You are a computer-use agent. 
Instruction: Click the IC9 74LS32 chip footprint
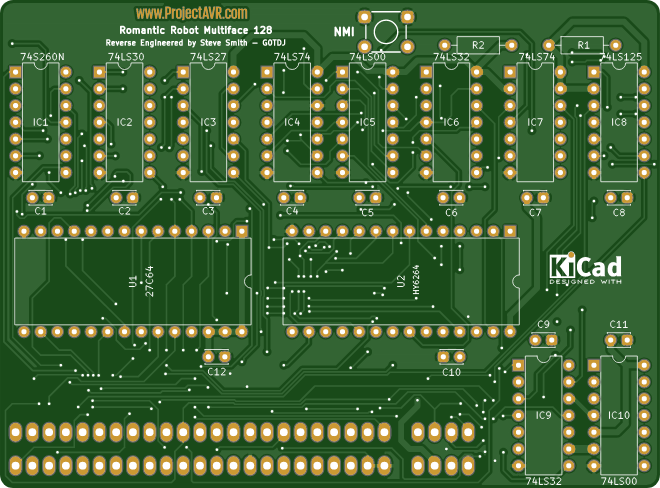[x=544, y=415]
